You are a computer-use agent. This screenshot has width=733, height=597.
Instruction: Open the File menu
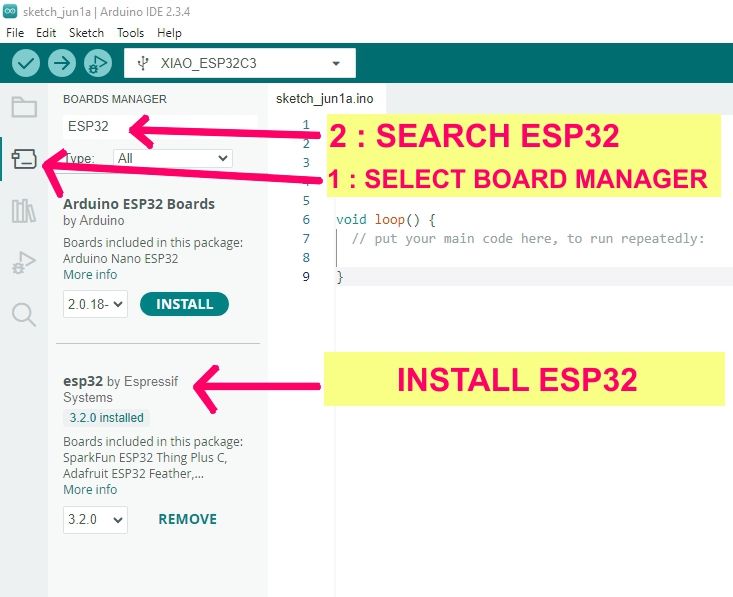[15, 33]
